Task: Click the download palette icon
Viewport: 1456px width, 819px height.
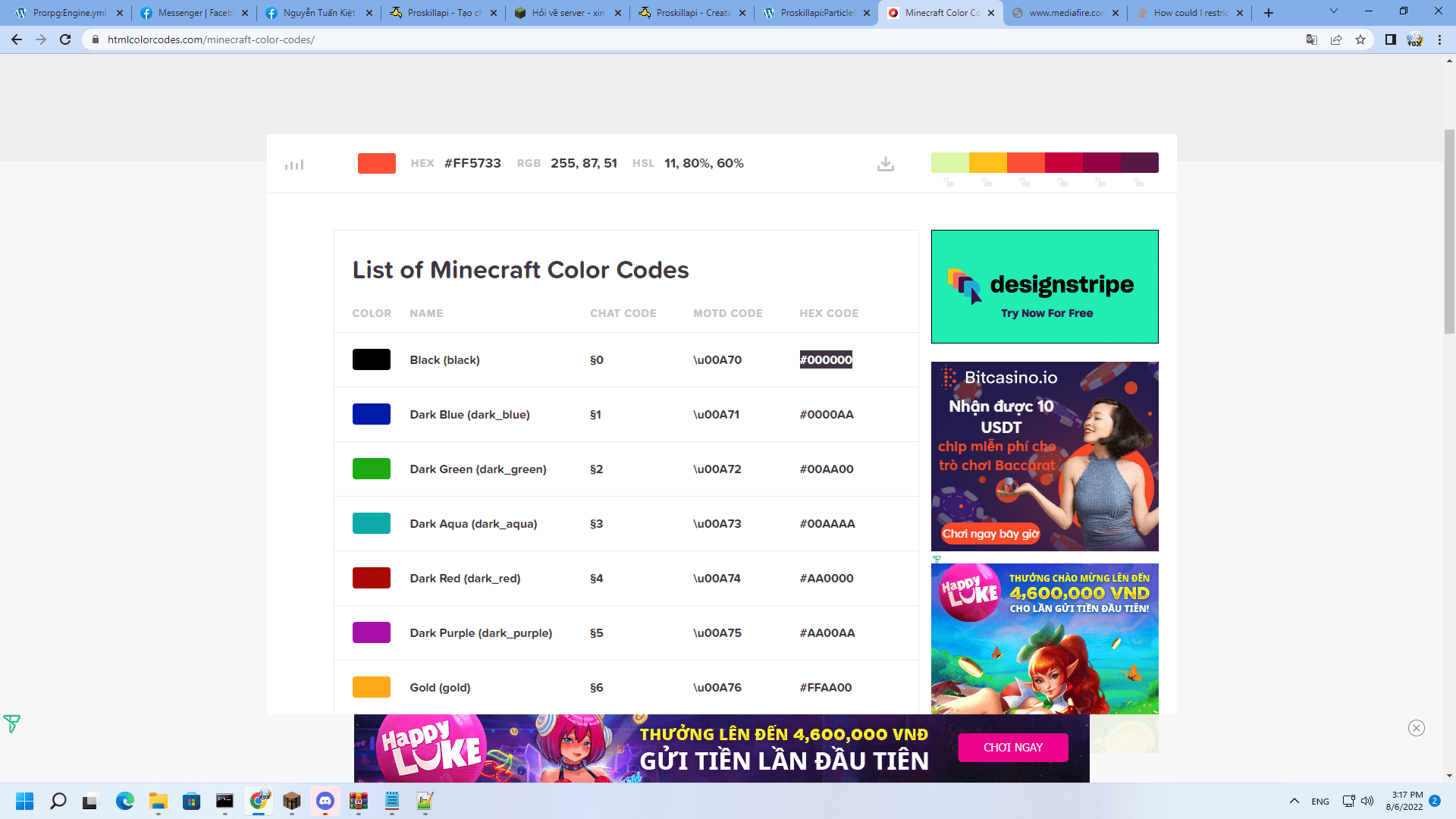Action: (885, 164)
